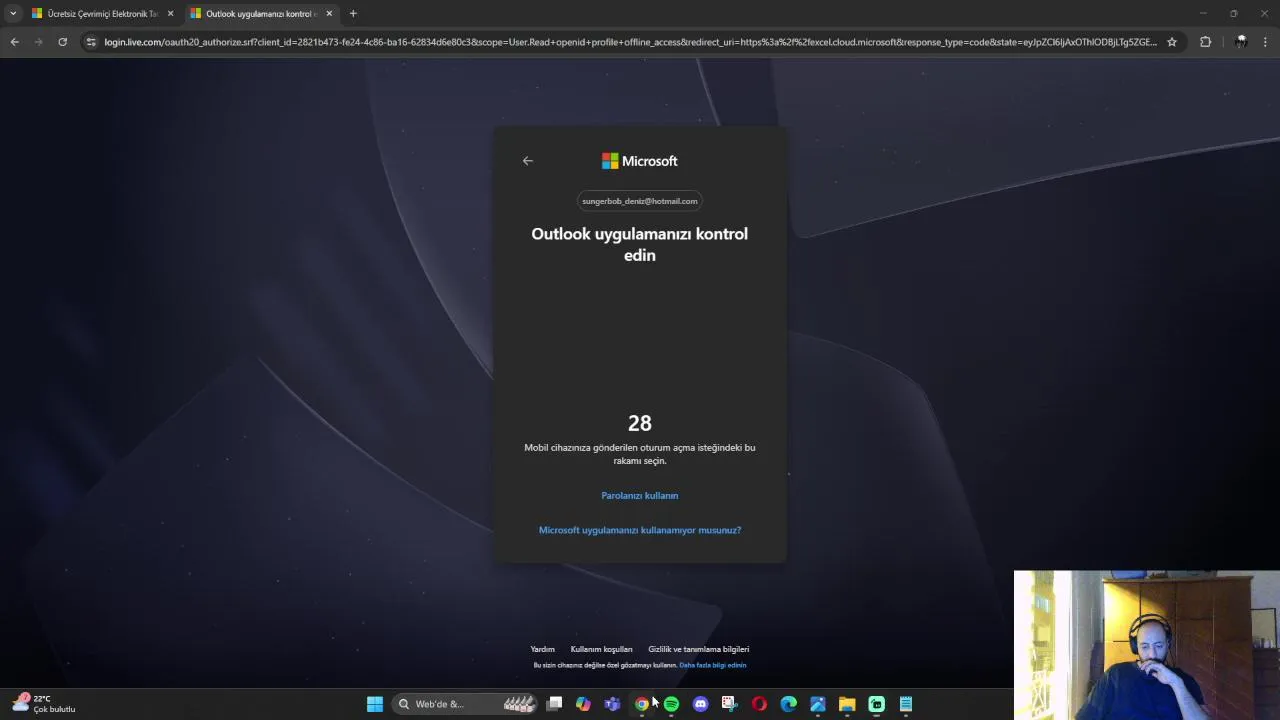Viewport: 1280px width, 720px height.
Task: Close the 'Outlook uygulamanızı kontrol' tab
Action: click(329, 14)
